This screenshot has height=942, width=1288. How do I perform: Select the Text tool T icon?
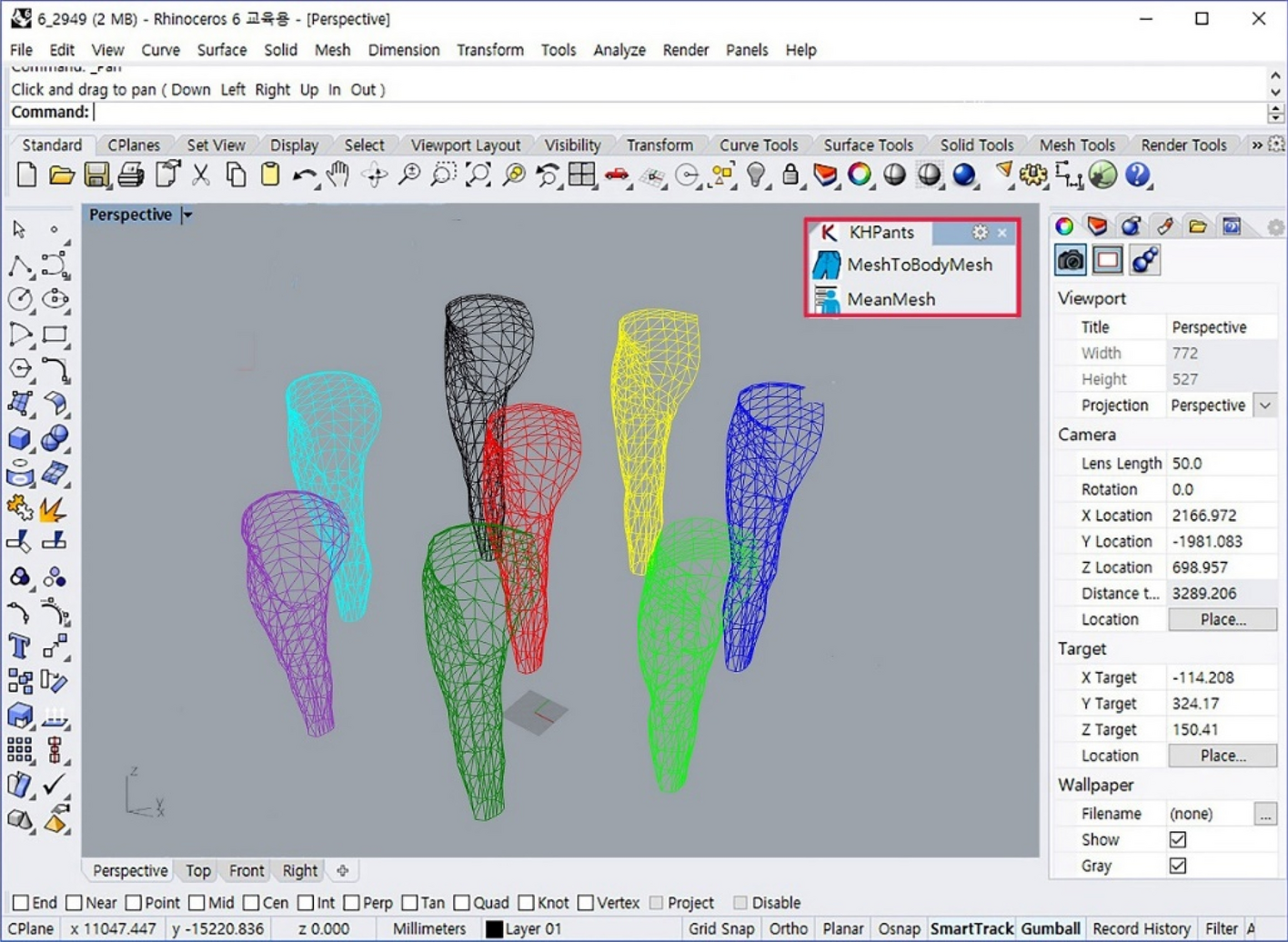pyautogui.click(x=19, y=646)
